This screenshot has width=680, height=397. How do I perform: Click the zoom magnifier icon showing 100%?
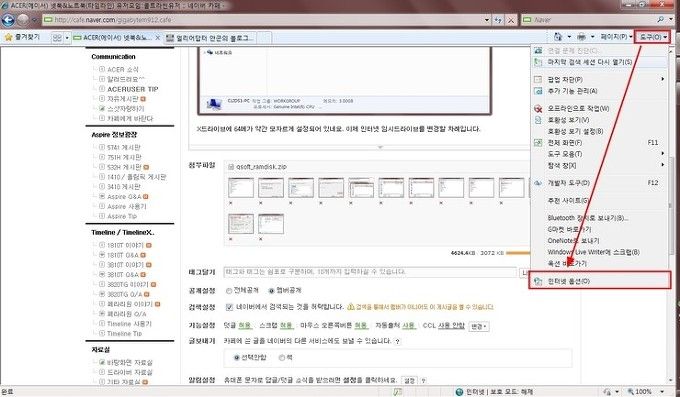click(x=631, y=392)
